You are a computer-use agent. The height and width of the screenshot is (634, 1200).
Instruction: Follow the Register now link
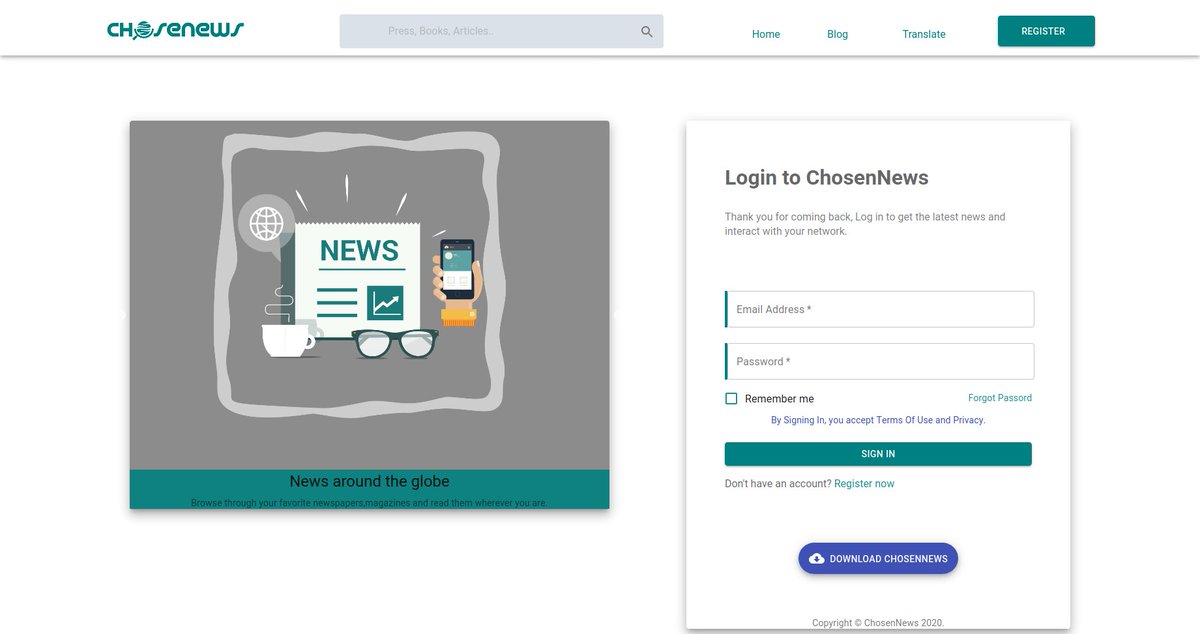coord(864,484)
